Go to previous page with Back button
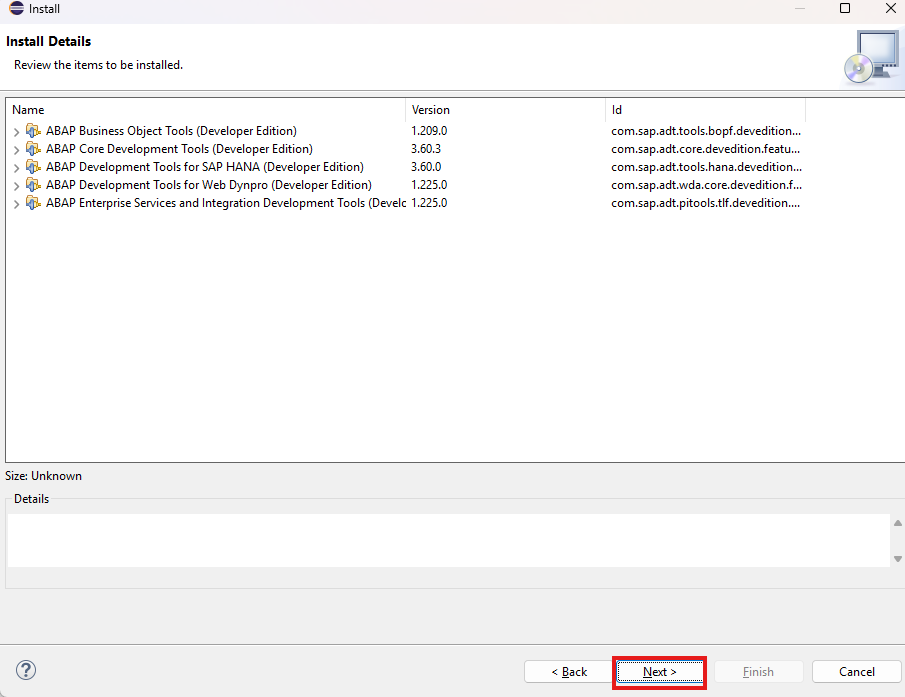This screenshot has width=905, height=697. click(569, 672)
